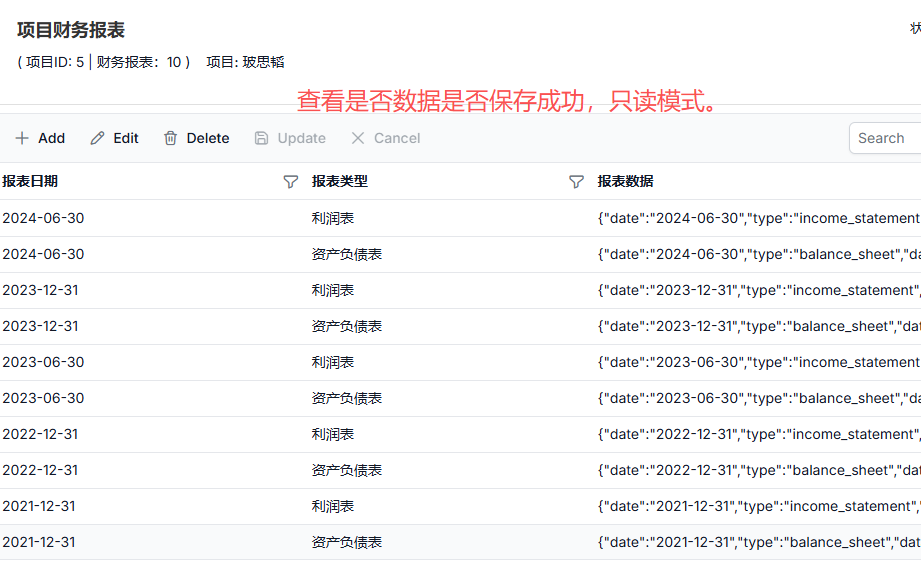Screen dimensions: 921x564
Task: Click the 项目: 玻思韬 label
Action: pyautogui.click(x=246, y=62)
